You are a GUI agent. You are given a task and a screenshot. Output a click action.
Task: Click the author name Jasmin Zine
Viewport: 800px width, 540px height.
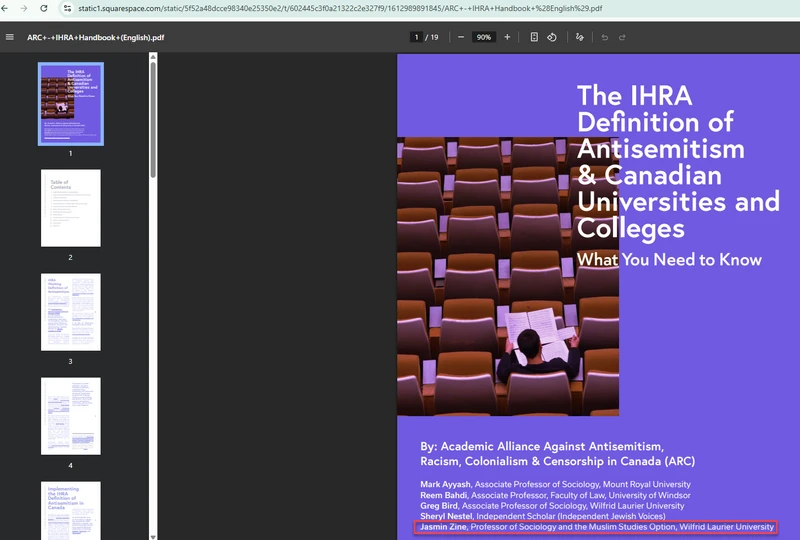(443, 527)
